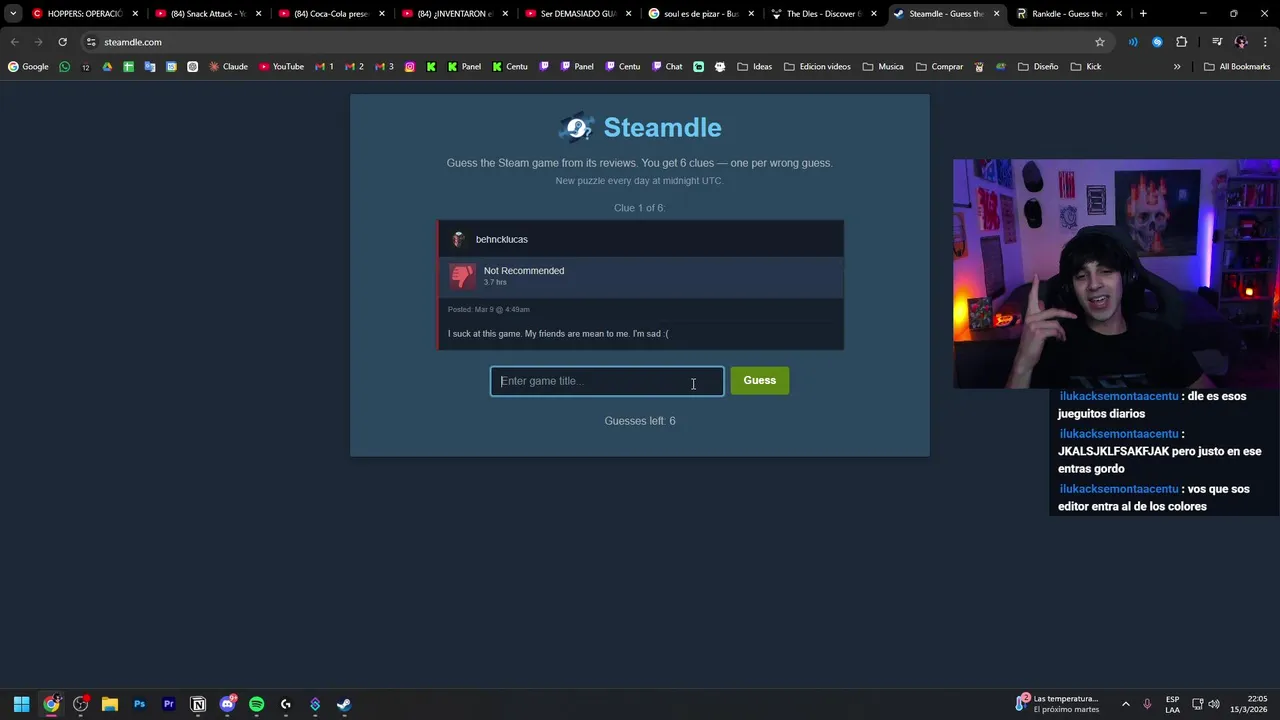Screen dimensions: 1280x720
Task: Open the Kick Panel bookmark
Action: (464, 67)
